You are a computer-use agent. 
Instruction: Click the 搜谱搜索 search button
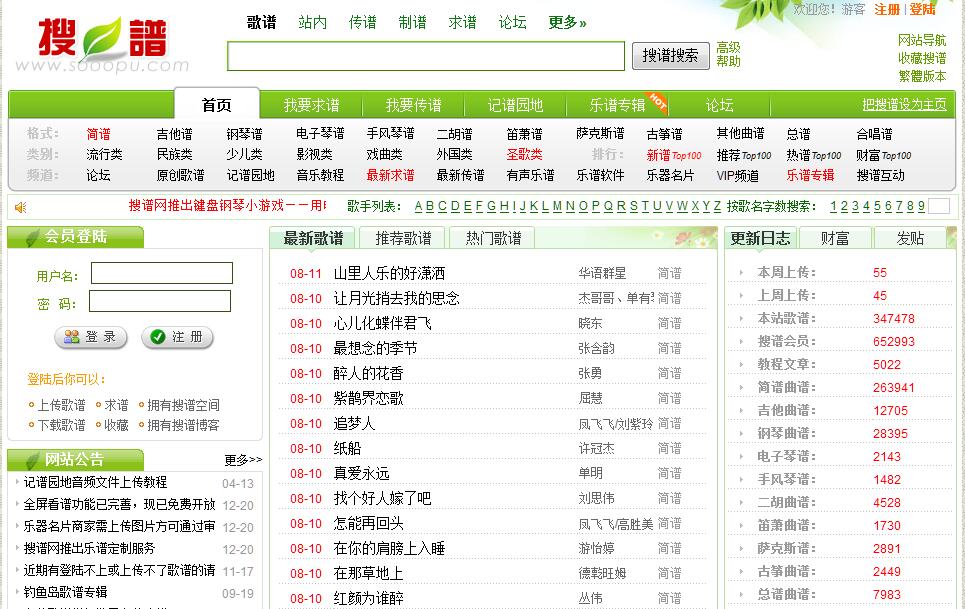tap(670, 55)
